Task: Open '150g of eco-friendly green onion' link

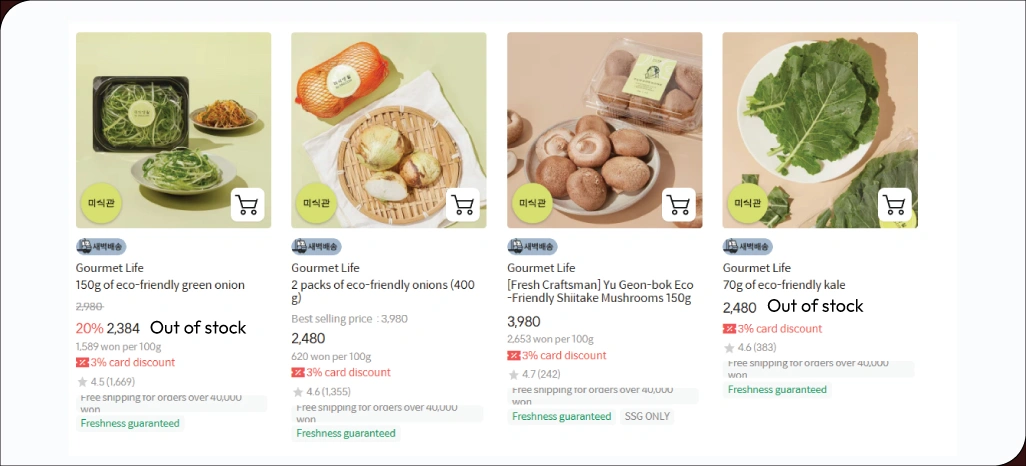Action: [160, 285]
